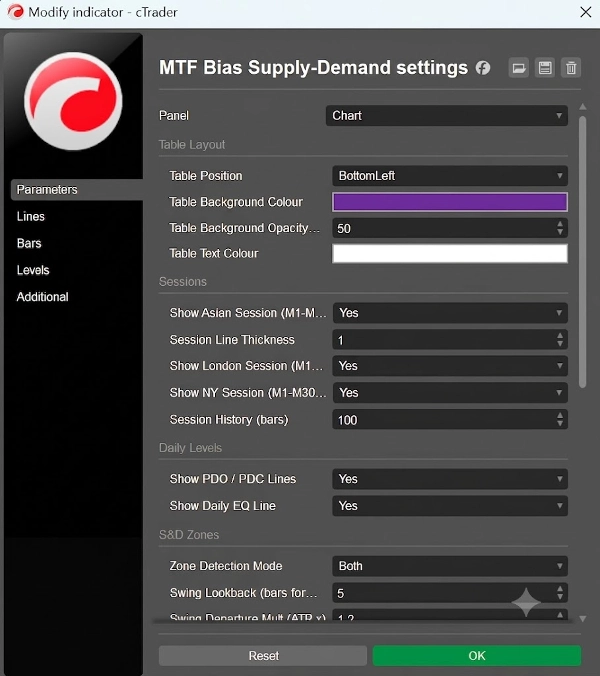Pick the purple Table Background Colour swatch
The height and width of the screenshot is (676, 600).
(x=450, y=202)
